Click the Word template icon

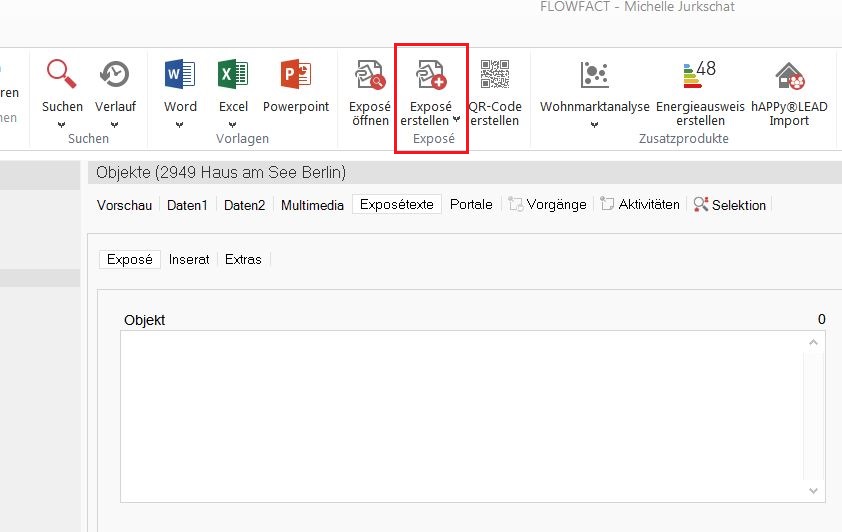(x=180, y=74)
